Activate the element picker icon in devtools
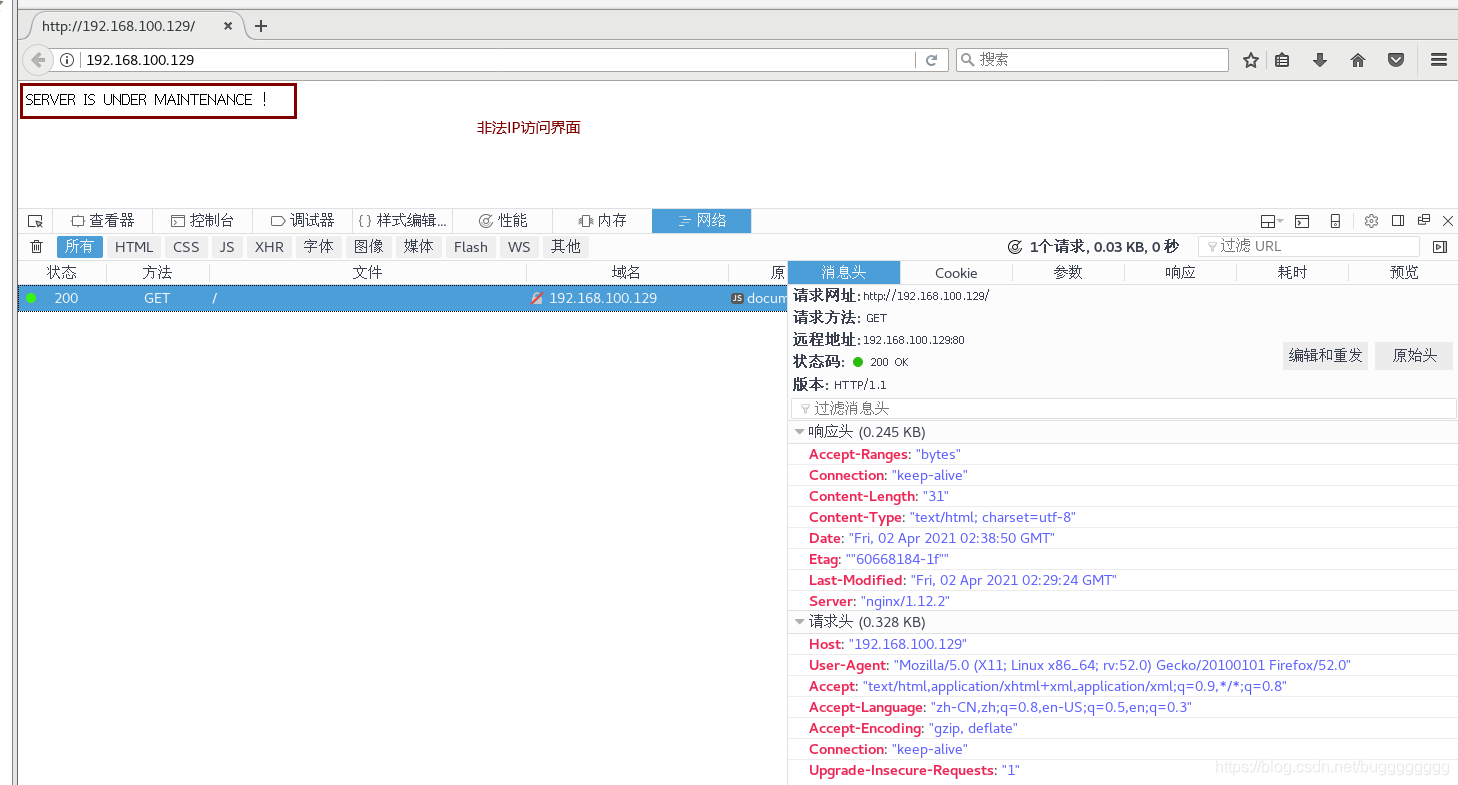Viewport: 1458px width, 785px height. click(36, 221)
